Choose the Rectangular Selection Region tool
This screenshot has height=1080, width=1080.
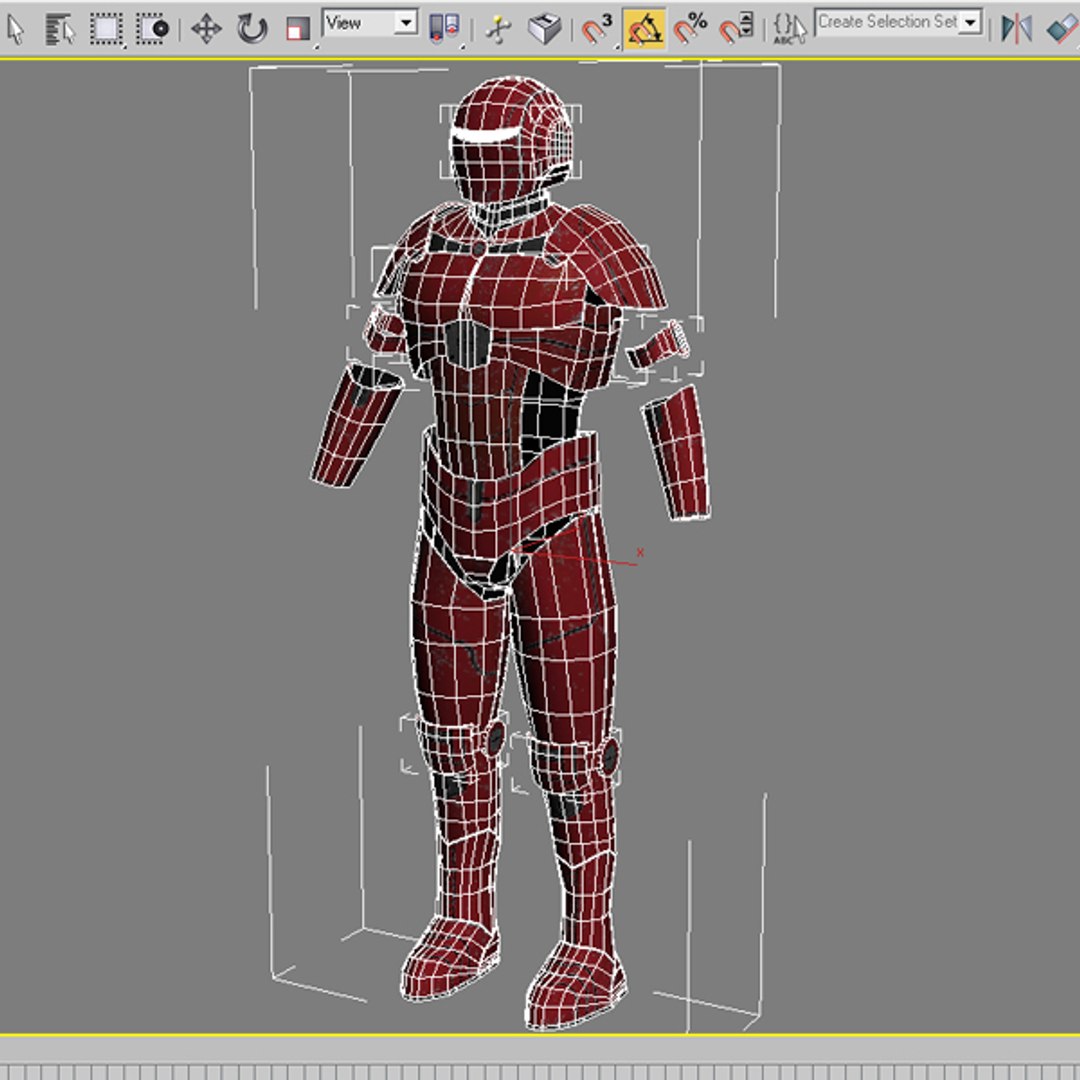105,29
